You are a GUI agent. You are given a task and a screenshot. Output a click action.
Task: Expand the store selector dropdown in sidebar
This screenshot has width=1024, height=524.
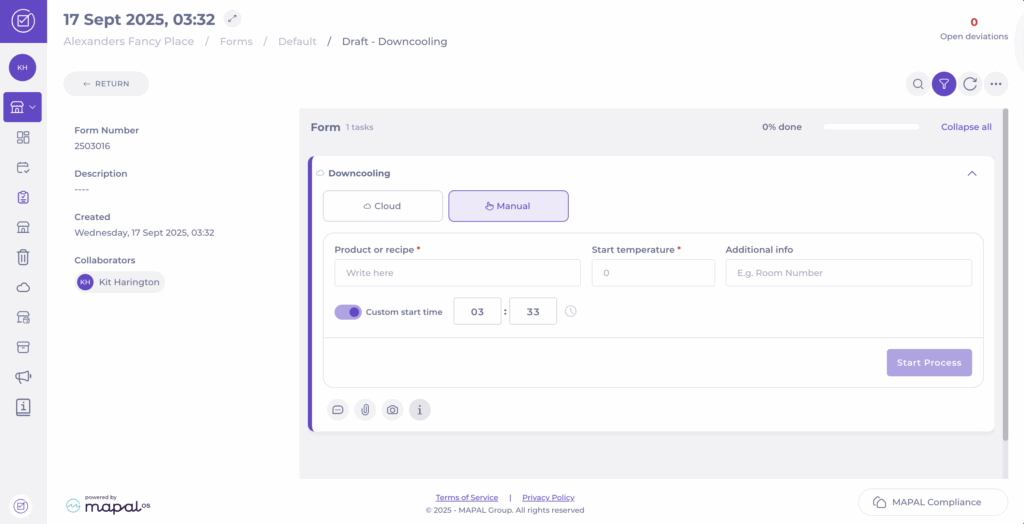click(x=23, y=106)
